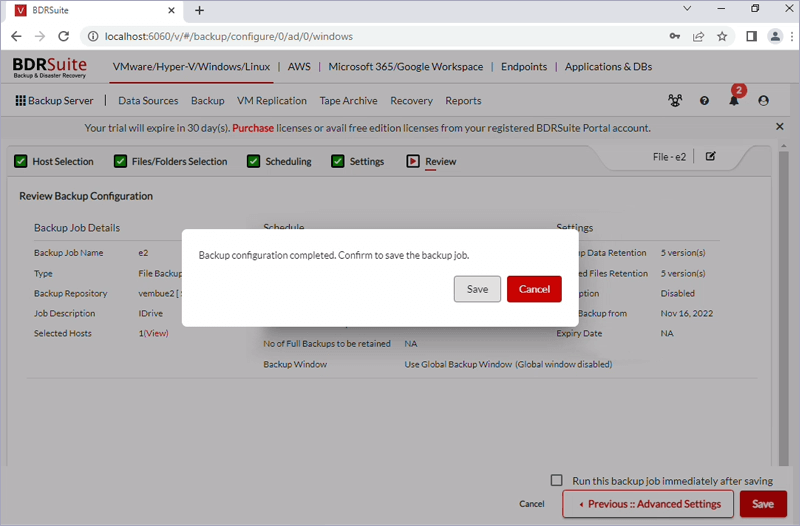Open saved passwords key icon
This screenshot has height=526, width=800.
[x=674, y=36]
